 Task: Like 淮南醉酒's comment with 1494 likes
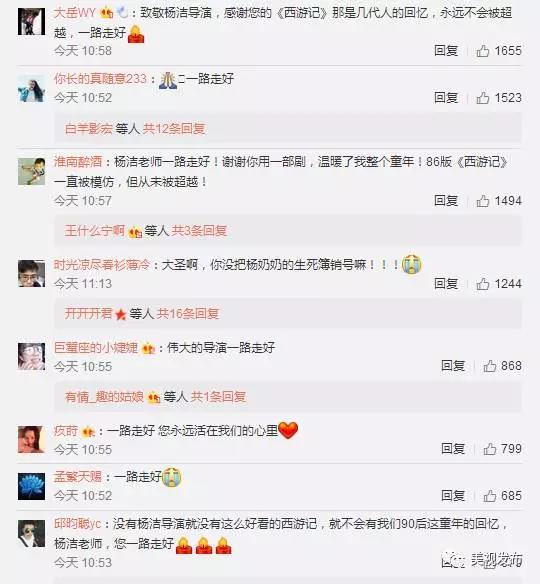[483, 201]
